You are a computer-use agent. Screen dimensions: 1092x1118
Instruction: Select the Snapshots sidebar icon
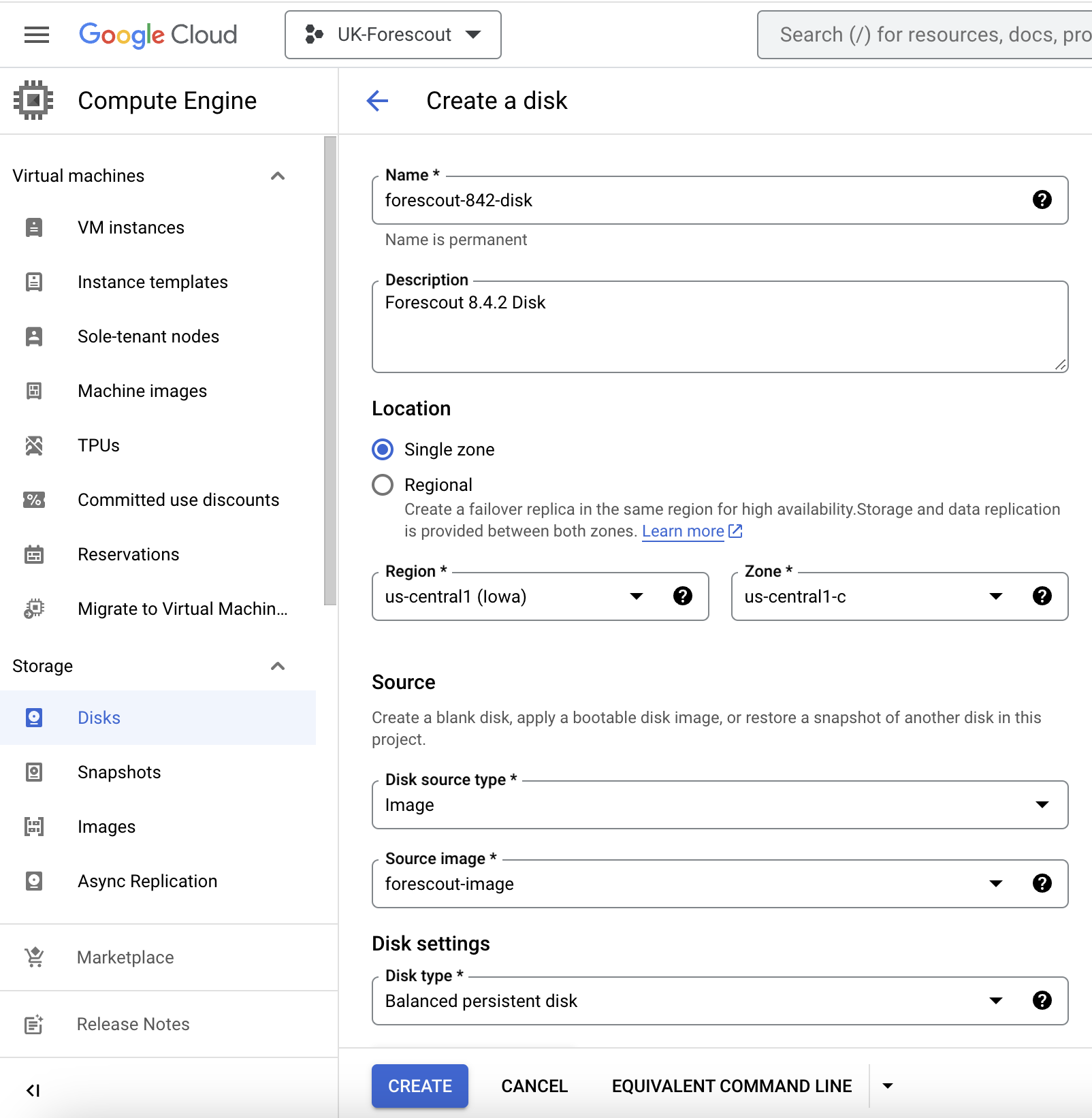pos(34,771)
